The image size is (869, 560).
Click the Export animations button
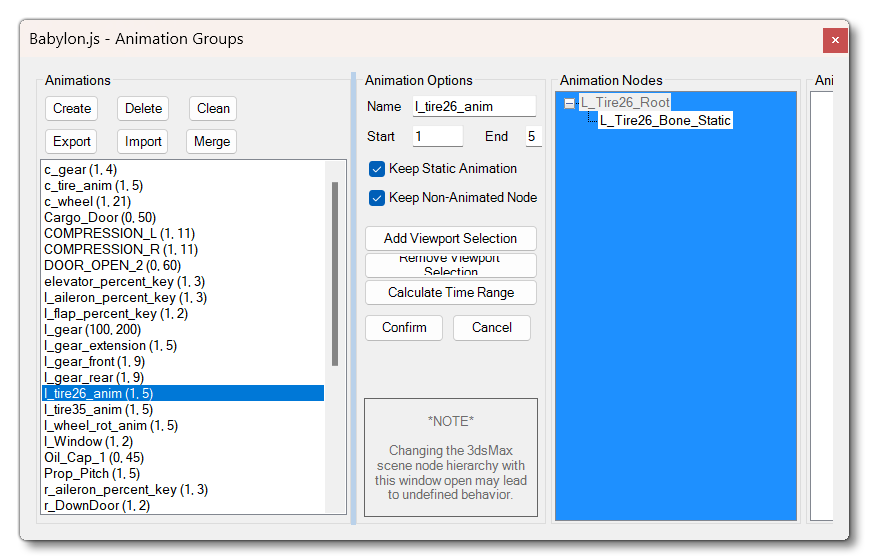pyautogui.click(x=72, y=141)
